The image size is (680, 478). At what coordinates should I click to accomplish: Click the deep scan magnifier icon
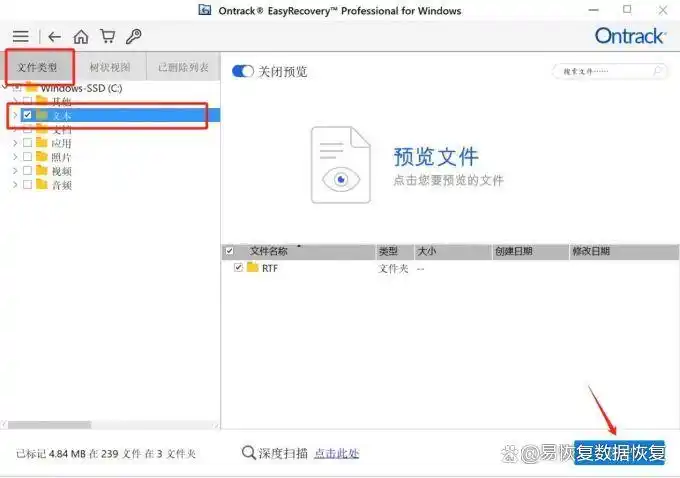(248, 453)
